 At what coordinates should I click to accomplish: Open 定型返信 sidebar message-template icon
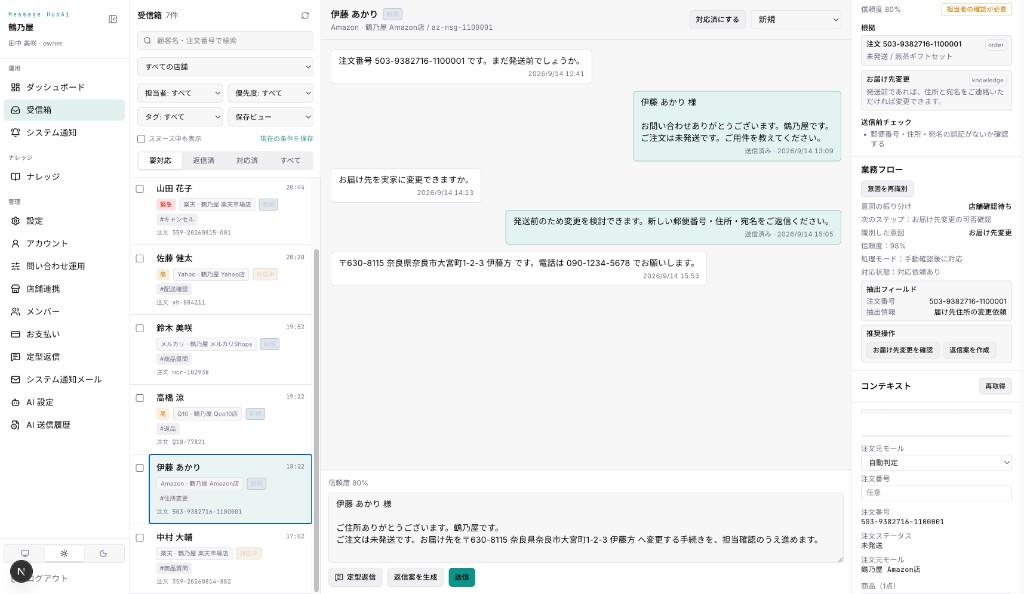pos(16,356)
